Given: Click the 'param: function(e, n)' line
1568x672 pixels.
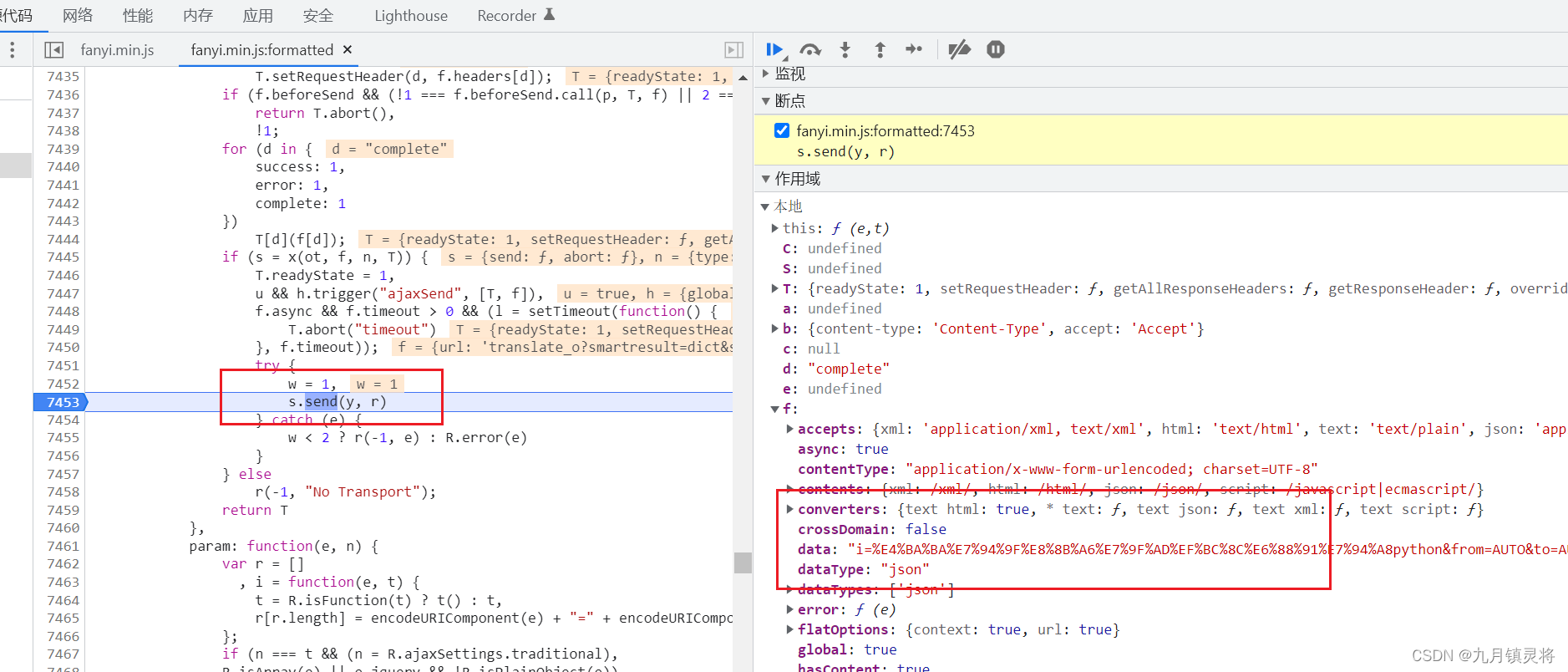Looking at the screenshot, I should [283, 546].
